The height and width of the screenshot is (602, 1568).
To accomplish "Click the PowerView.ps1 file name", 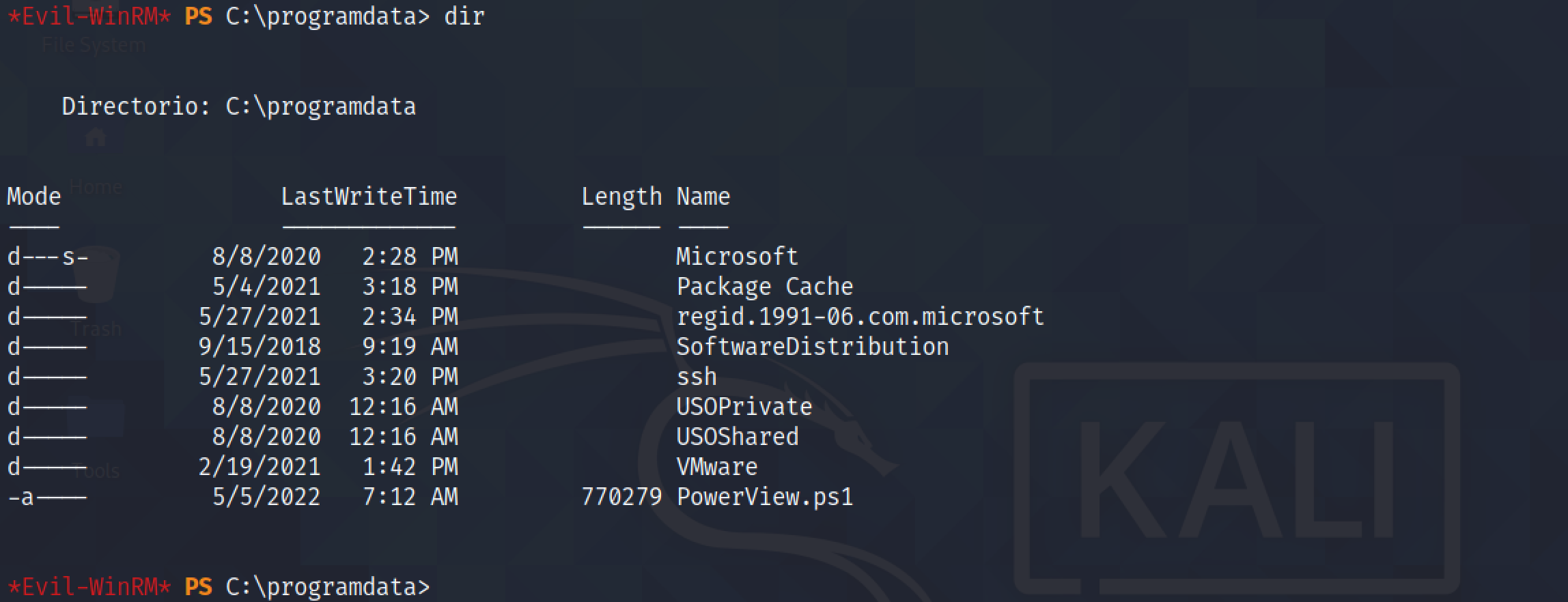I will click(x=765, y=497).
